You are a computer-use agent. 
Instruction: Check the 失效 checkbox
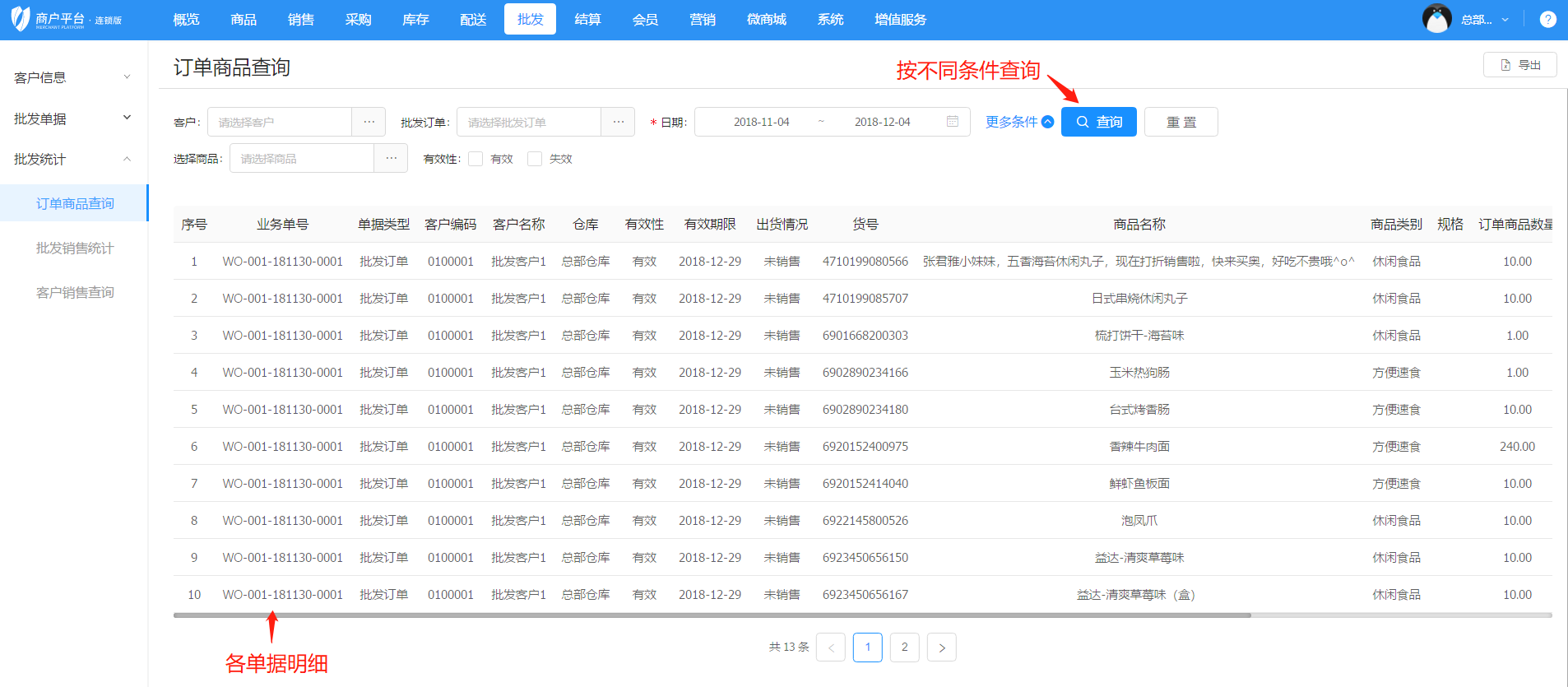coord(535,159)
